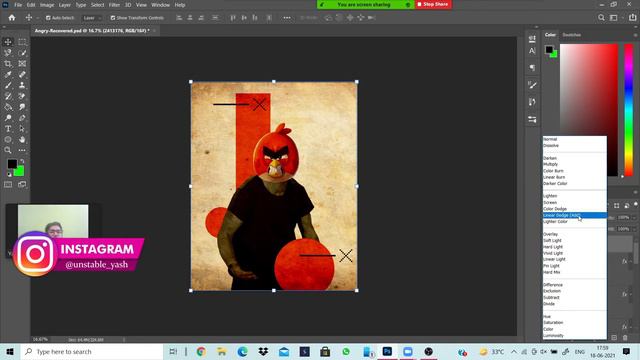
Task: Select the Eyedropper tool
Action: click(x=8, y=74)
